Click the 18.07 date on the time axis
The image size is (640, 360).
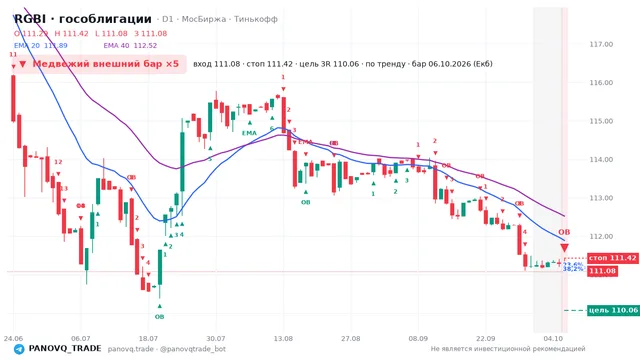[x=148, y=338]
